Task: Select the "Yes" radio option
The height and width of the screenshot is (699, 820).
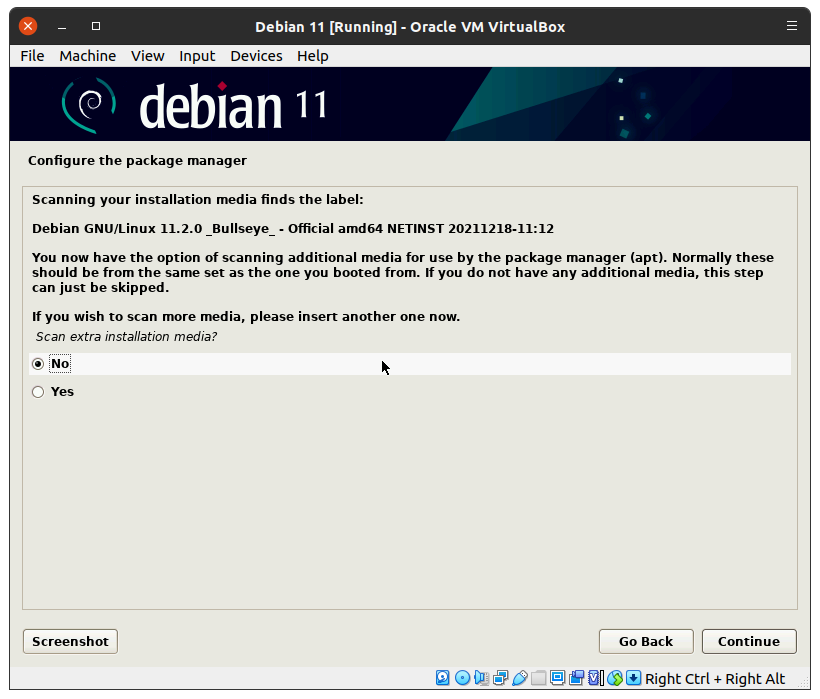Action: pos(38,392)
